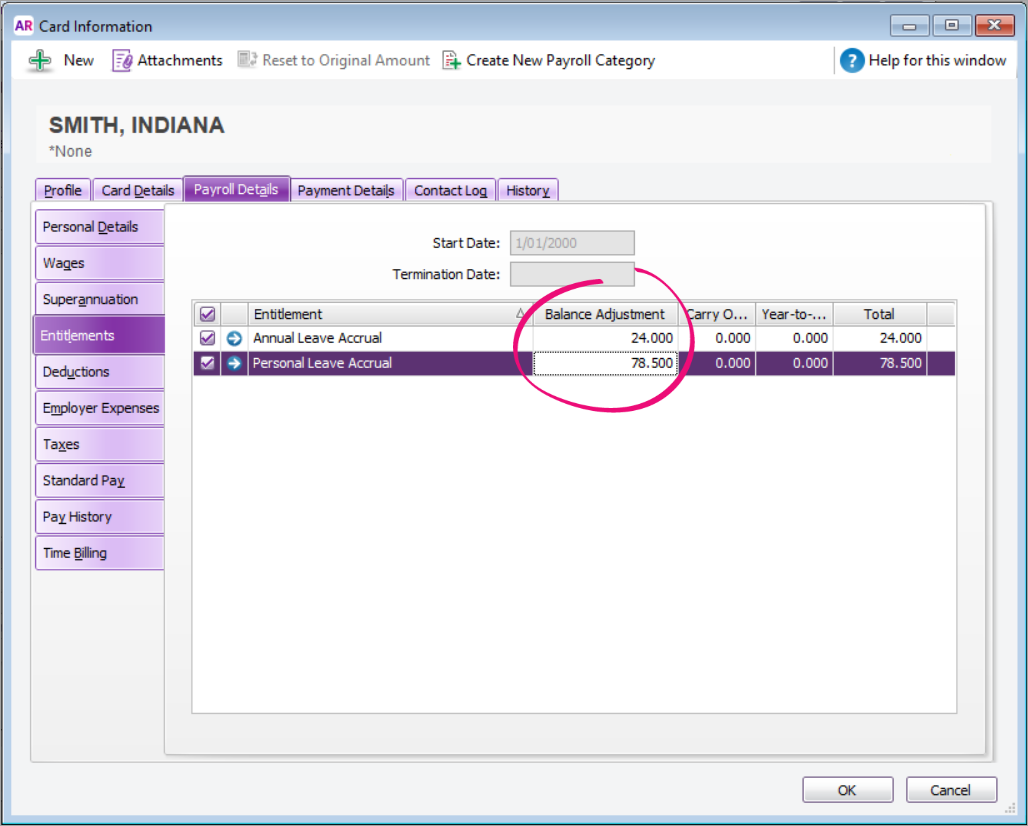Click Annual Leave balance adjustment 24.000
The height and width of the screenshot is (826, 1028).
(x=606, y=338)
